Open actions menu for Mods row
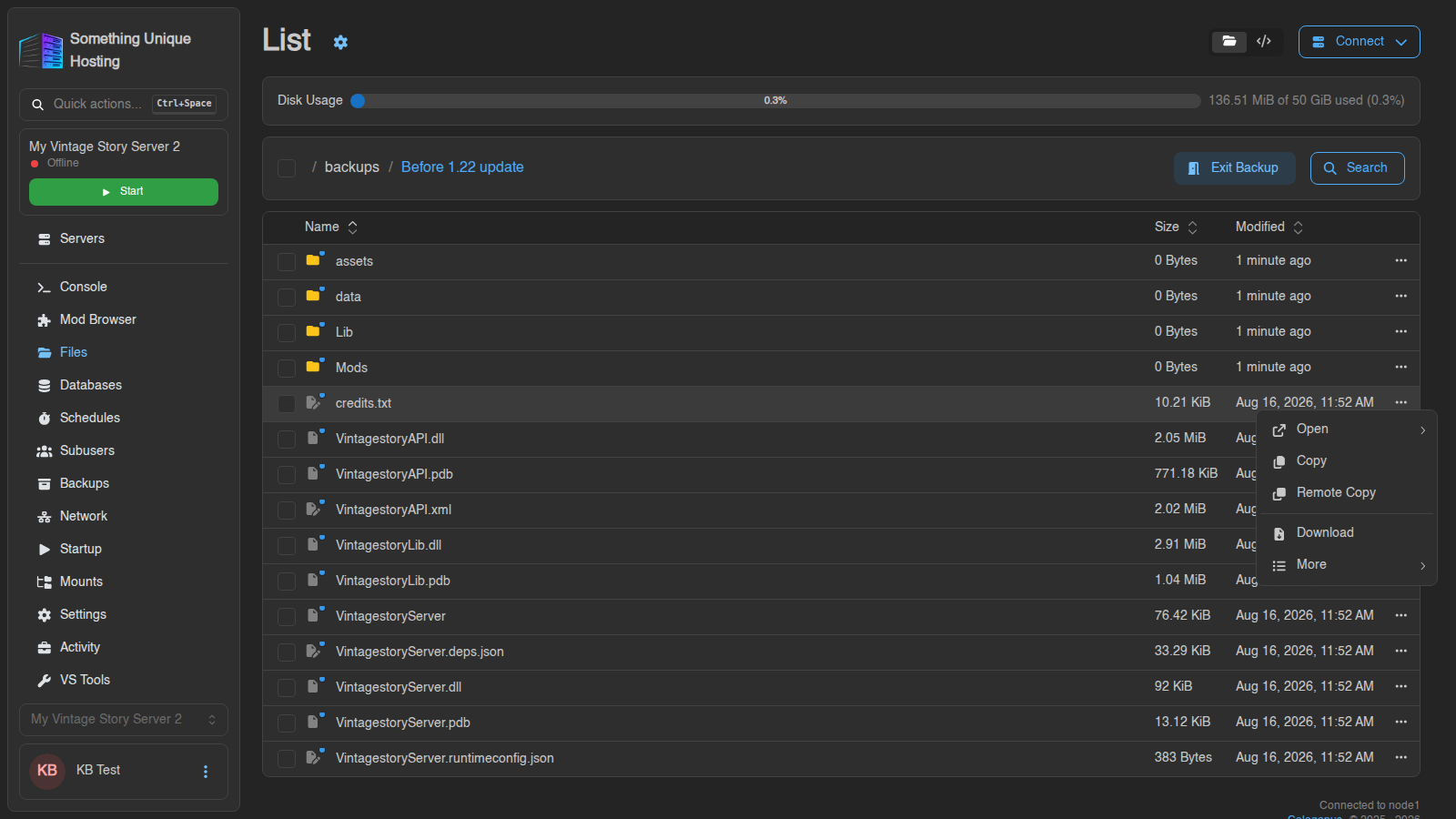 1400,367
